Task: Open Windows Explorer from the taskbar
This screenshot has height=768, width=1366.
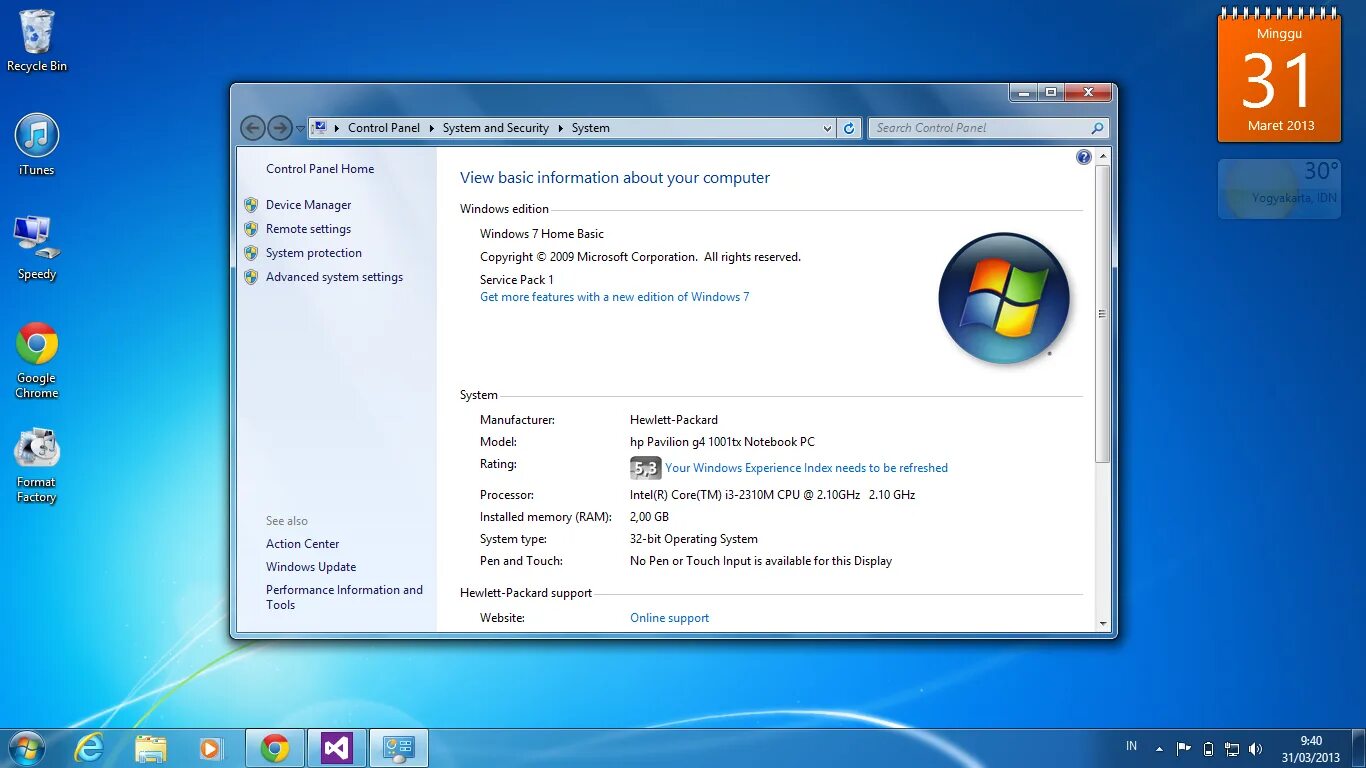Action: point(151,748)
